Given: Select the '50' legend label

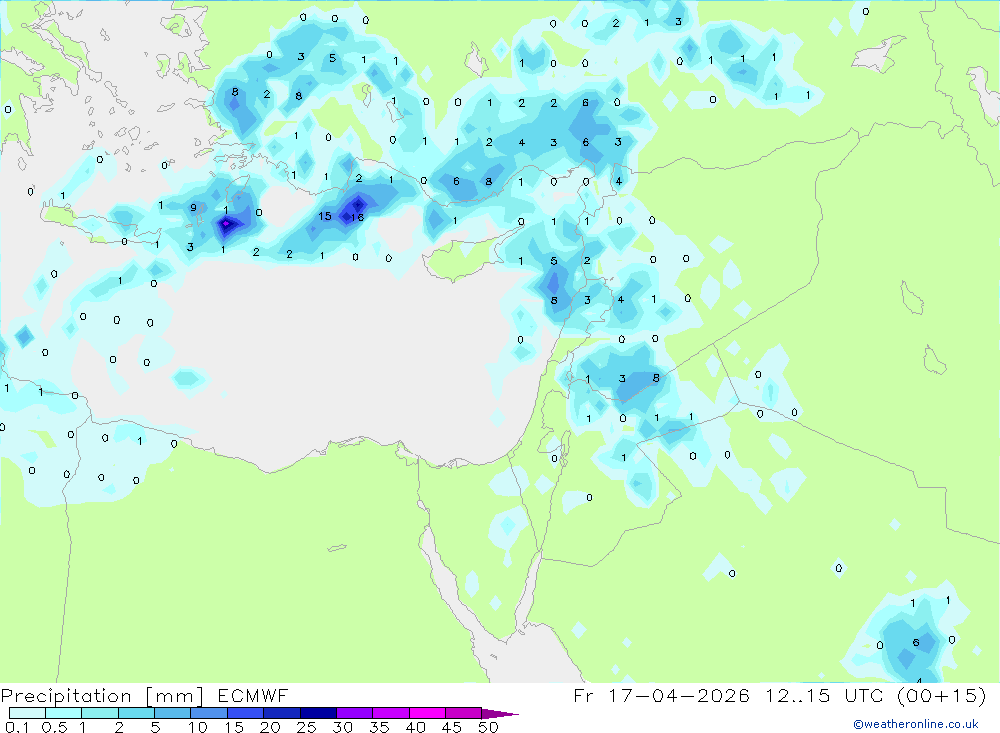Looking at the screenshot, I should point(489,727).
